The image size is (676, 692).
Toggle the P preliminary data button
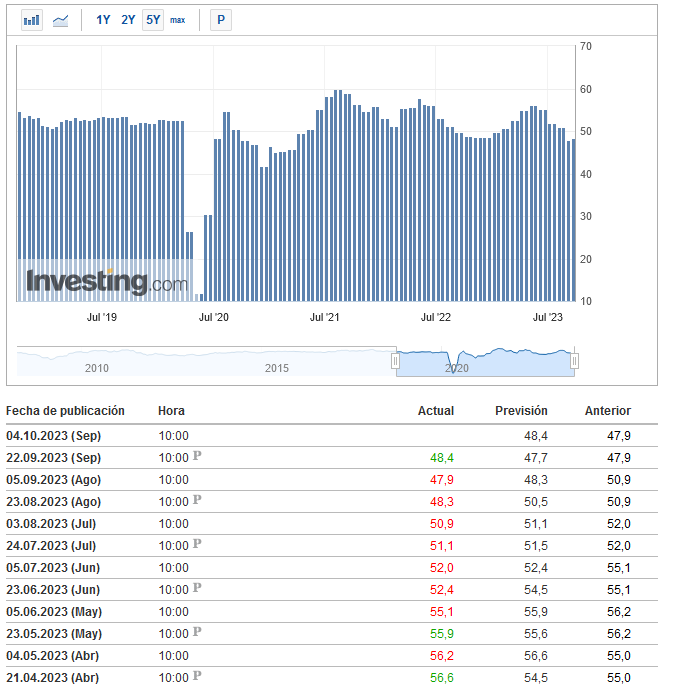click(x=221, y=20)
